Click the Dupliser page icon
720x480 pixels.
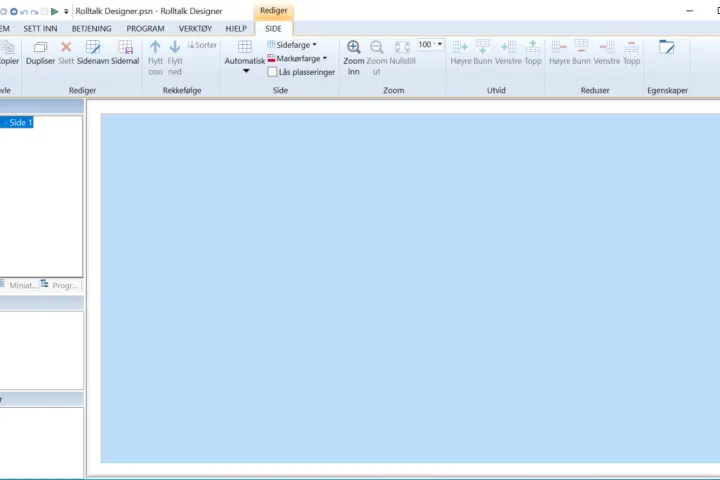[x=40, y=48]
